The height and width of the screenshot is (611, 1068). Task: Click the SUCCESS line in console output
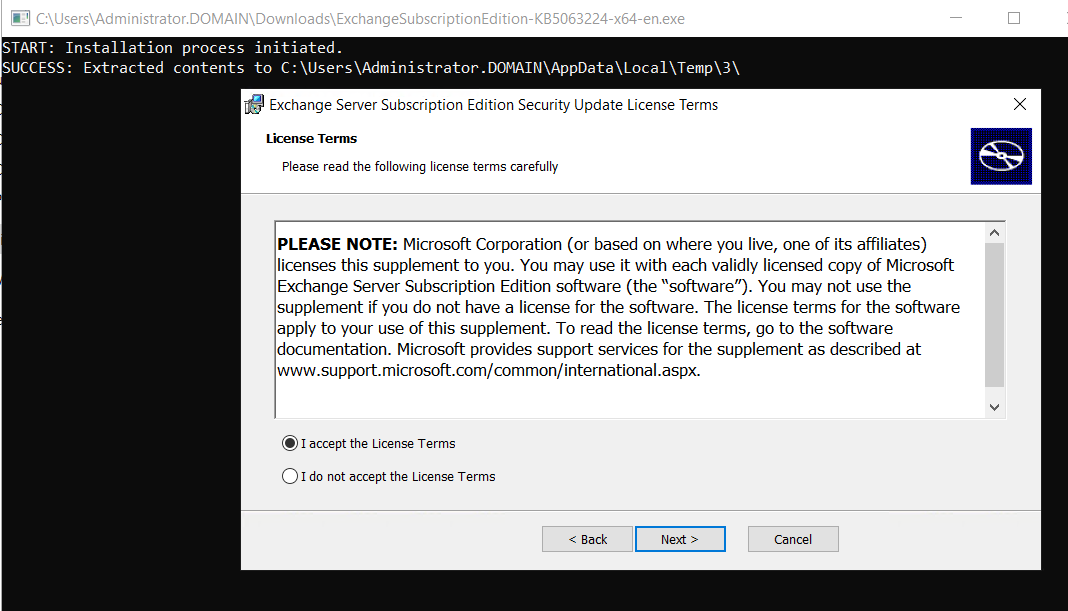[x=370, y=68]
